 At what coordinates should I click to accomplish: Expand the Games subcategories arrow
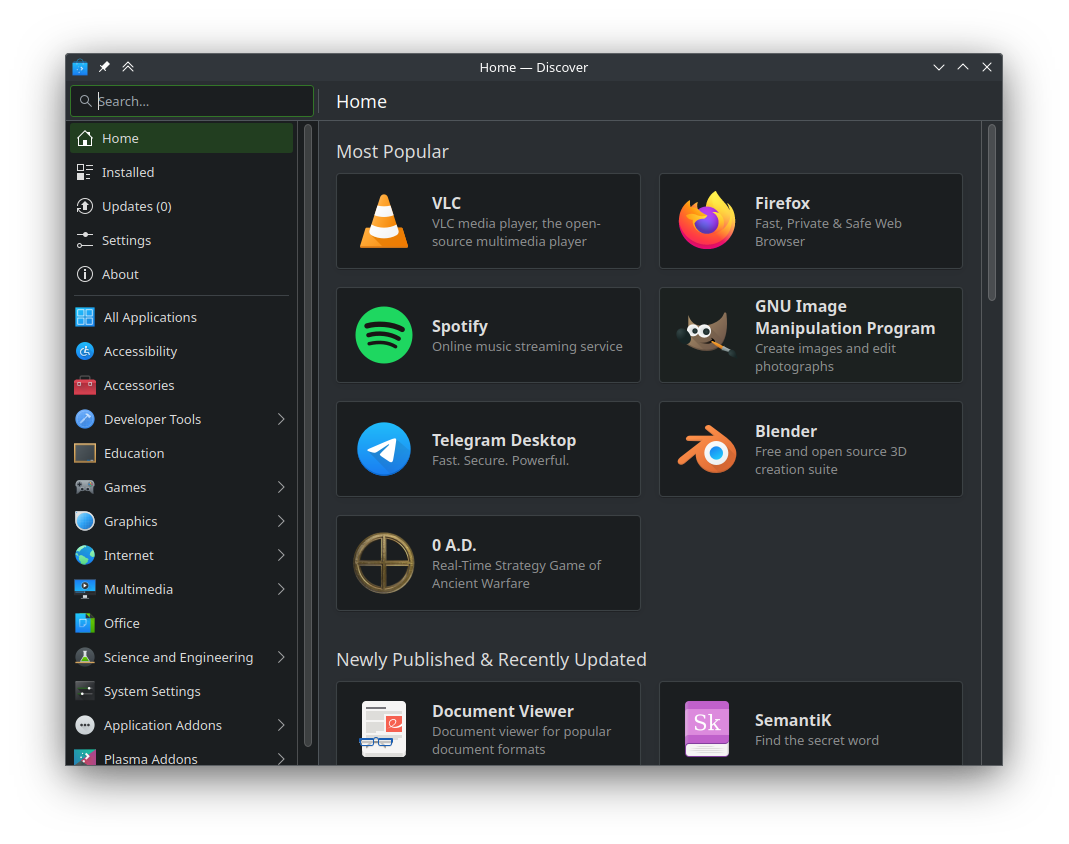coord(281,487)
